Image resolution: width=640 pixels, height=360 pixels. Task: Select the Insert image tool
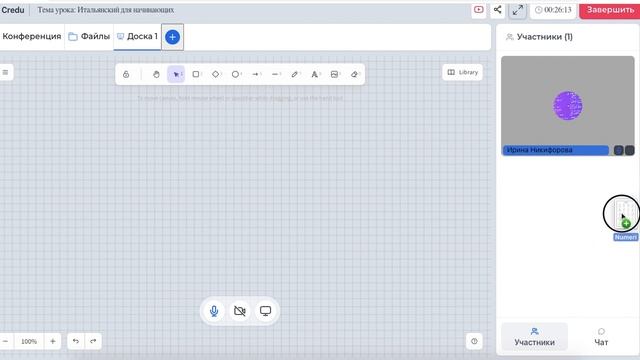(x=335, y=74)
